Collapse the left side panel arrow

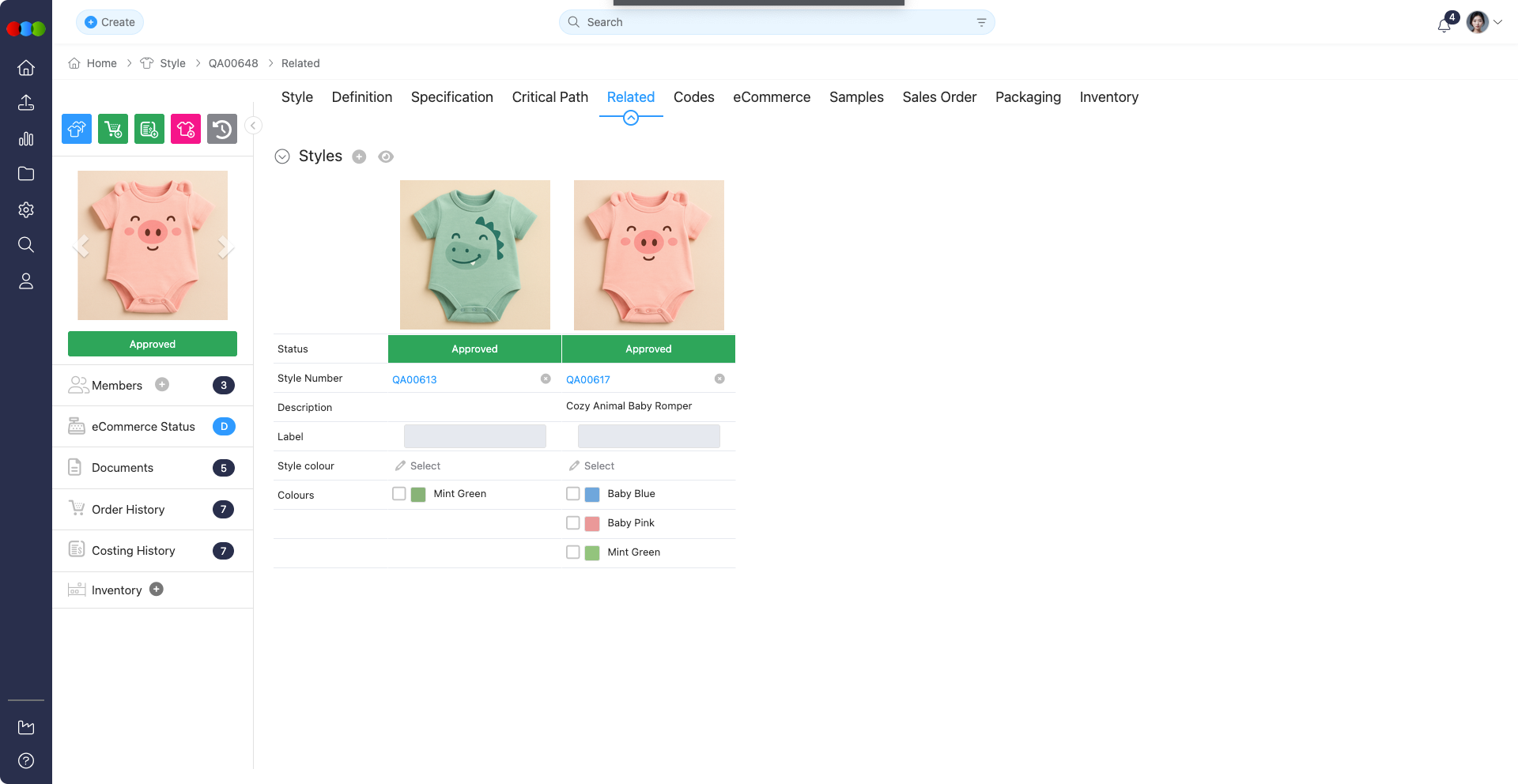(x=253, y=126)
